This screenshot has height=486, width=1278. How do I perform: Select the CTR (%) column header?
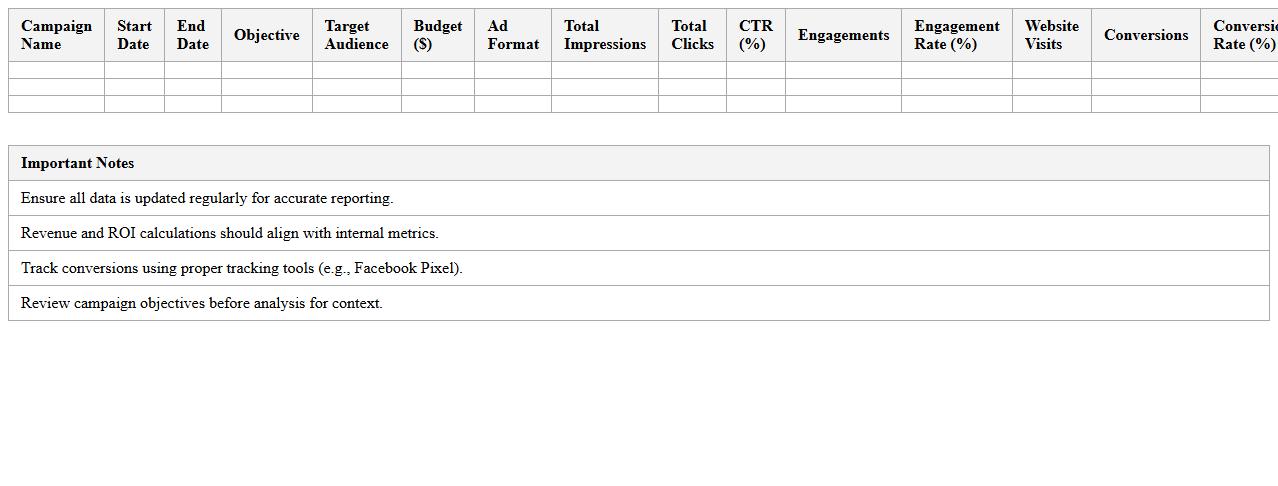pos(755,35)
